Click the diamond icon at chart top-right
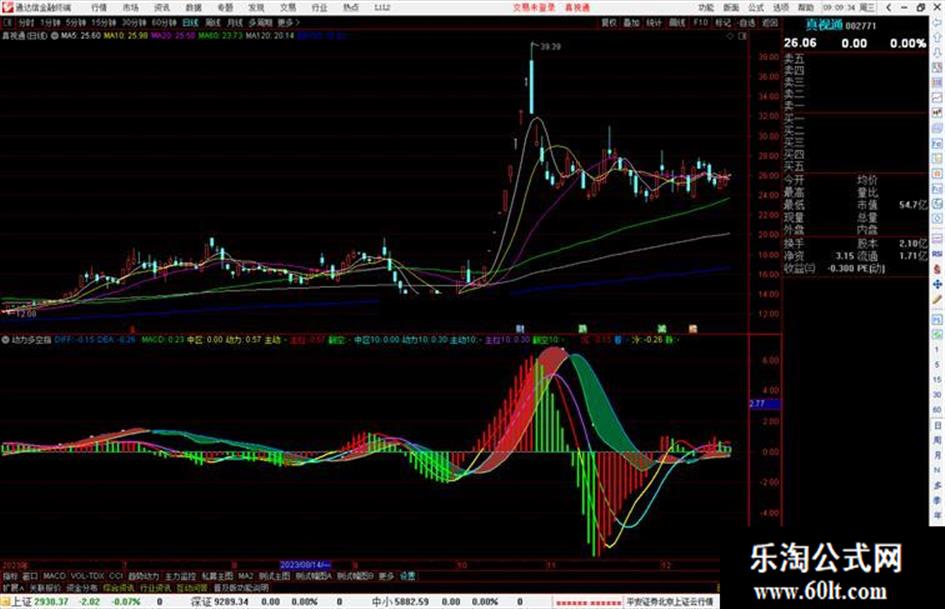This screenshot has width=945, height=609. 730,36
